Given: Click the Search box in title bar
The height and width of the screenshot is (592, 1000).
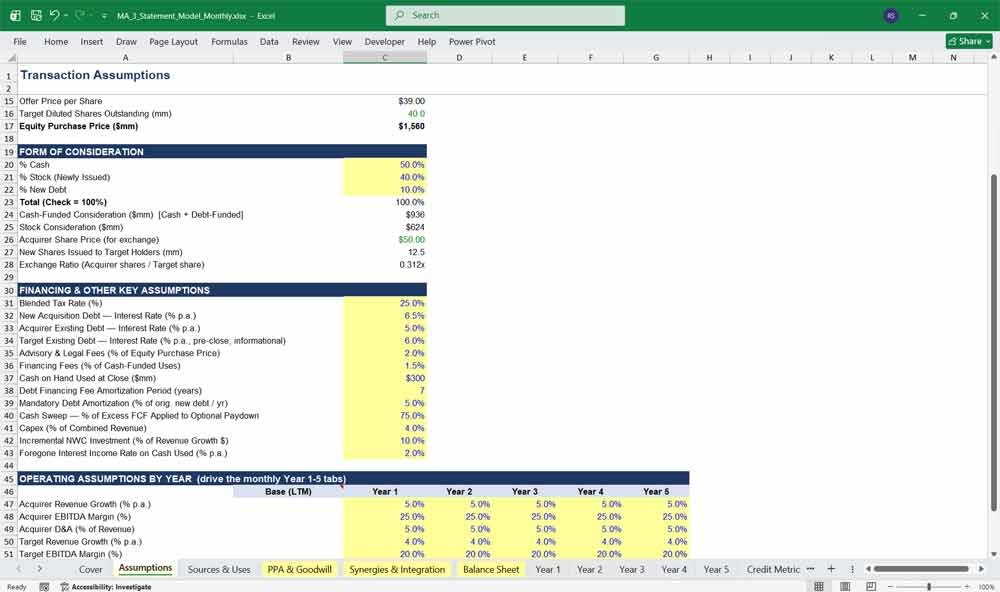Looking at the screenshot, I should click(x=505, y=15).
